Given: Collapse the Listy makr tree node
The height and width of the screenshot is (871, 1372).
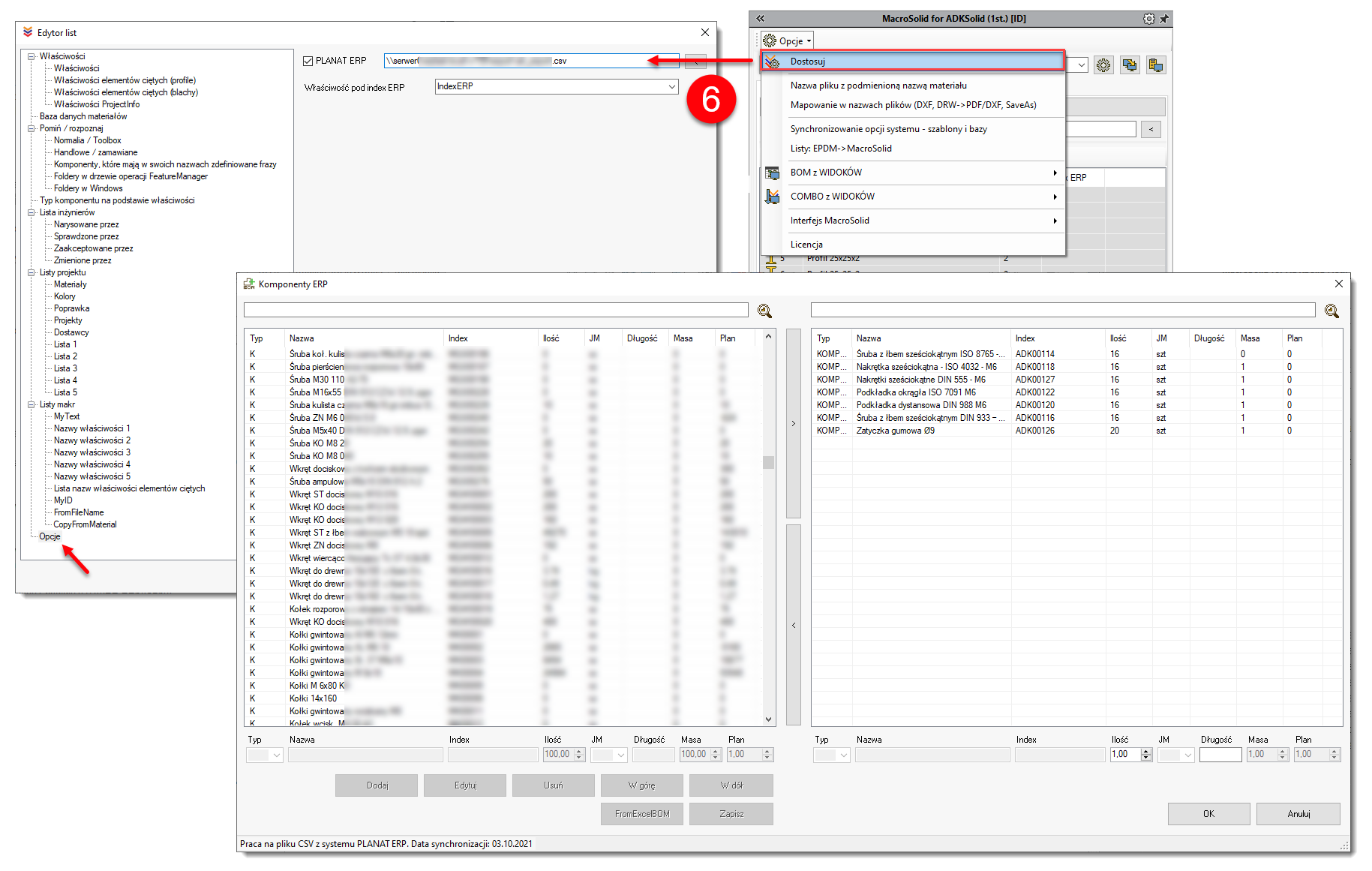Looking at the screenshot, I should (32, 404).
